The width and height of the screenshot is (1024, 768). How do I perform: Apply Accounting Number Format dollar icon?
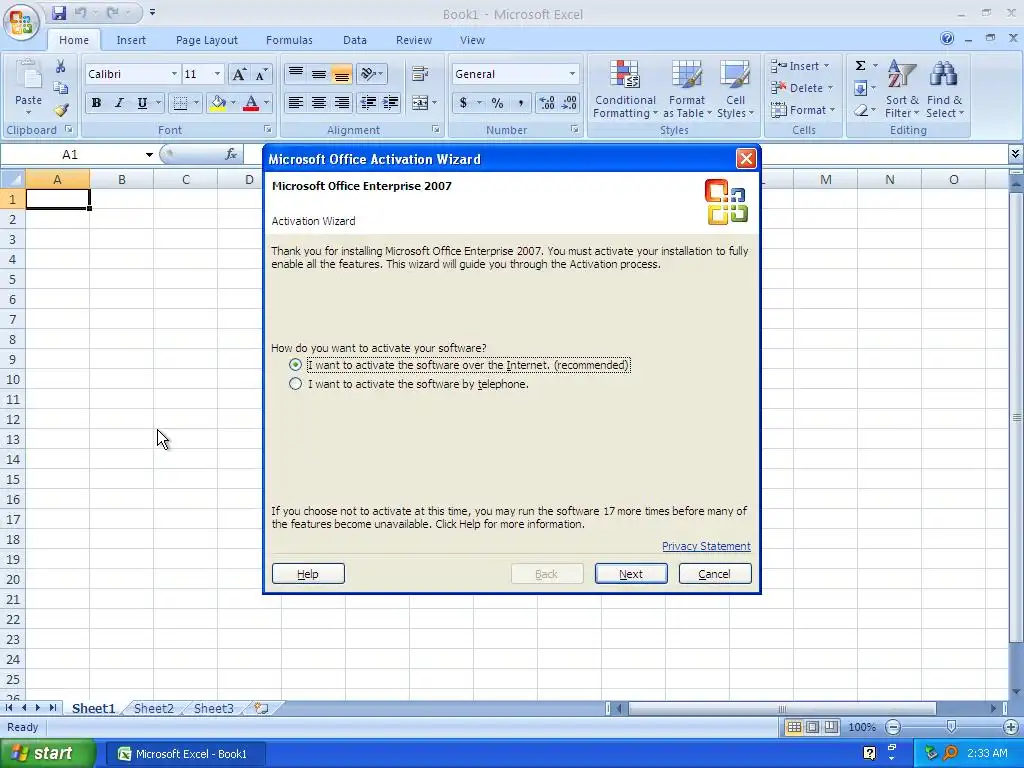[x=463, y=103]
